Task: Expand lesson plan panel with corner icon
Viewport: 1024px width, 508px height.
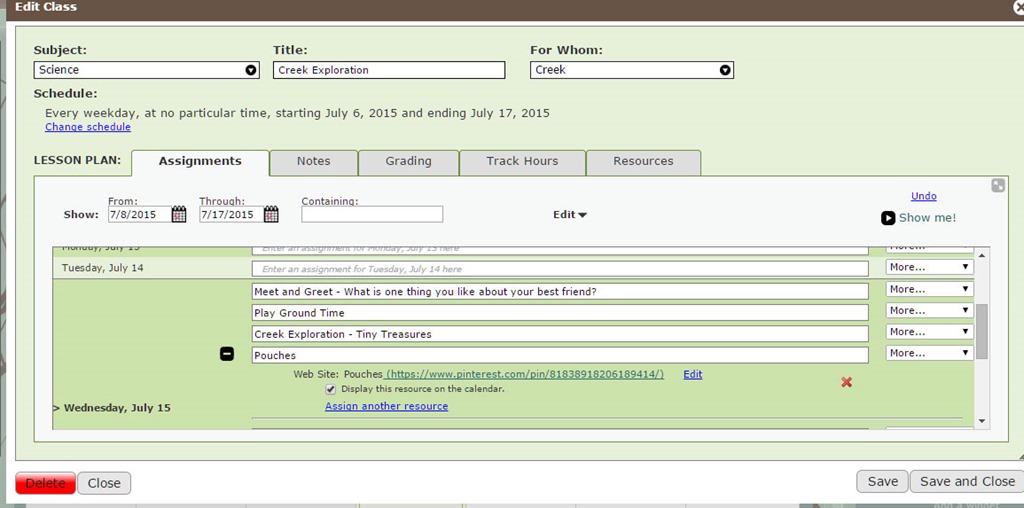Action: pyautogui.click(x=997, y=185)
